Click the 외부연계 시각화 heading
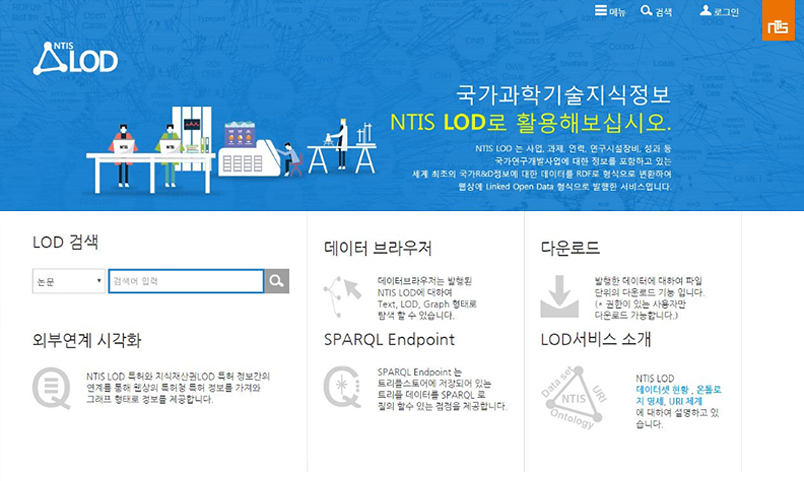This screenshot has height=481, width=804. (87, 340)
